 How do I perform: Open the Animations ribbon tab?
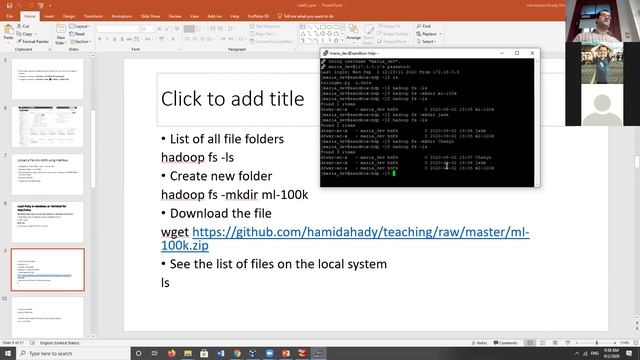pyautogui.click(x=122, y=16)
